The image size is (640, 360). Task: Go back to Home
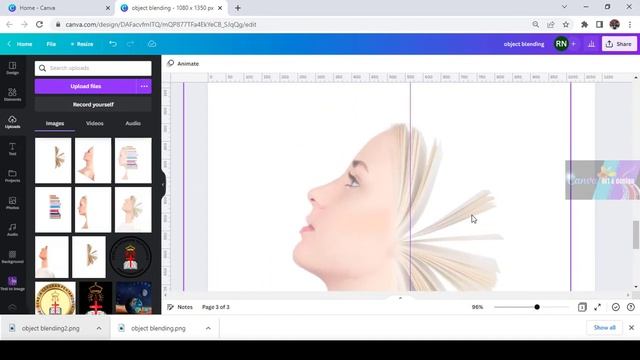[20, 44]
